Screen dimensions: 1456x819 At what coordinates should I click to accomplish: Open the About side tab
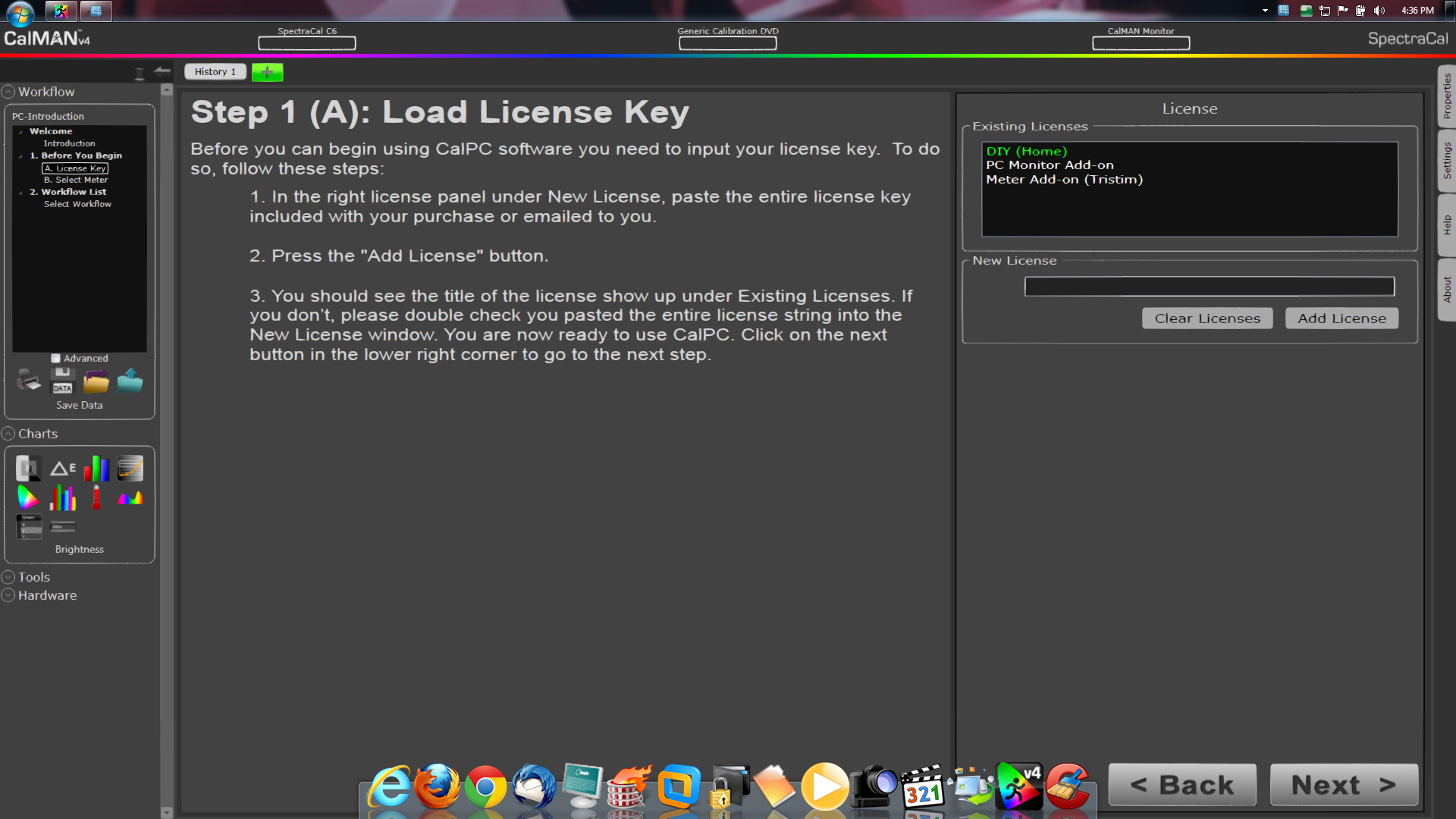[x=1446, y=289]
